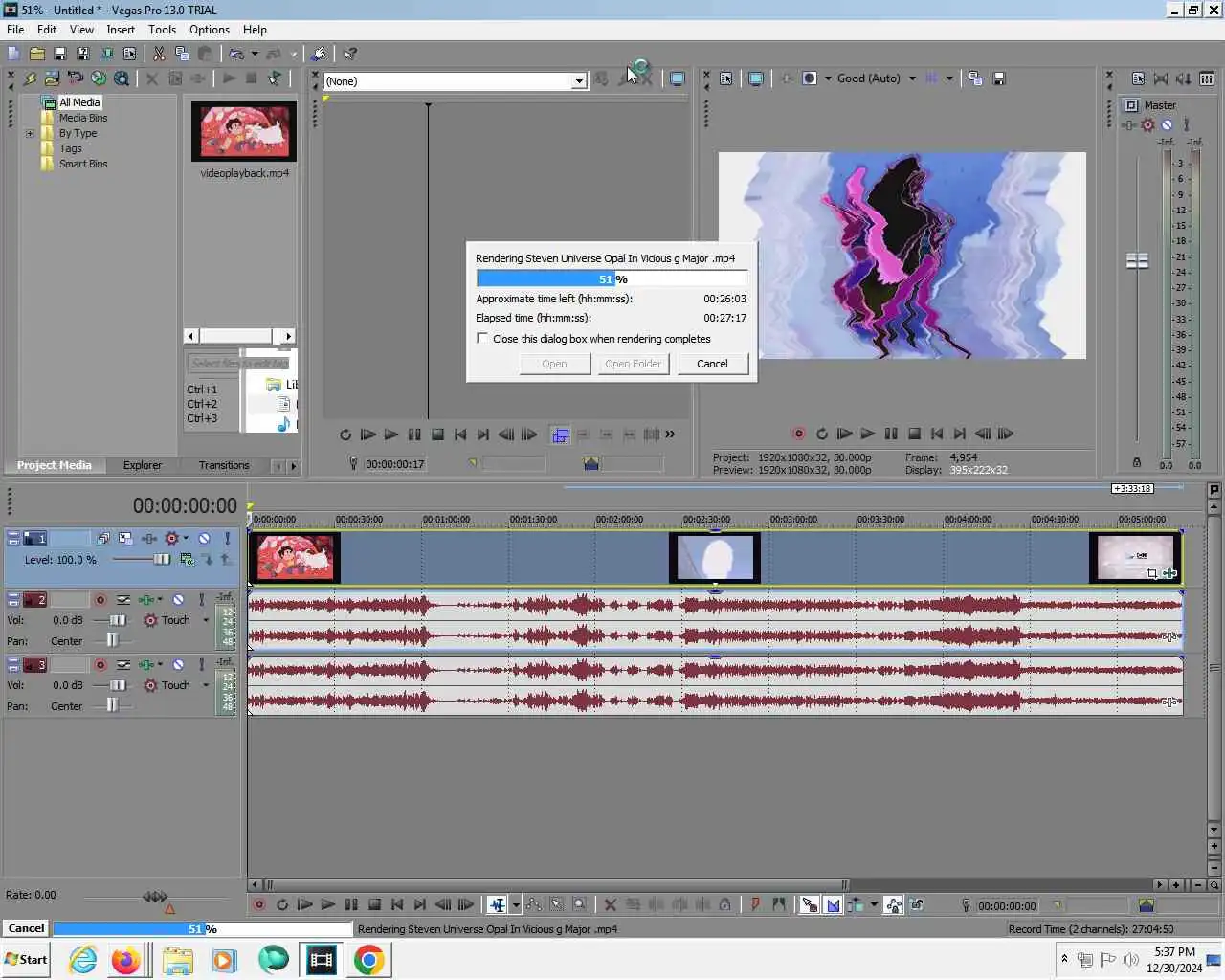Select the videoplayback.mp4 media thumbnail

point(244,131)
